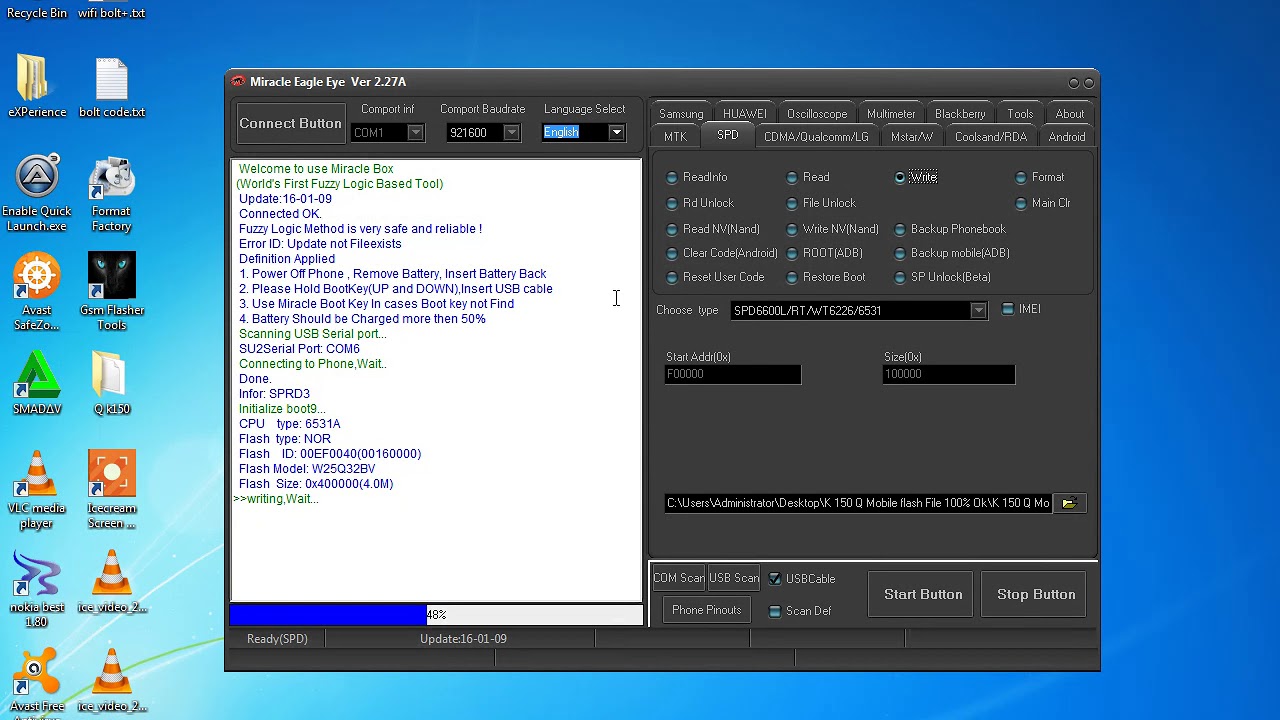Launch VLC media player shortcut
The image size is (1280, 720).
click(37, 490)
